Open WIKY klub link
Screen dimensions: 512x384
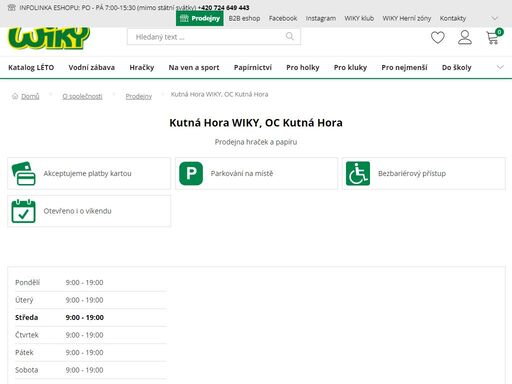359,18
